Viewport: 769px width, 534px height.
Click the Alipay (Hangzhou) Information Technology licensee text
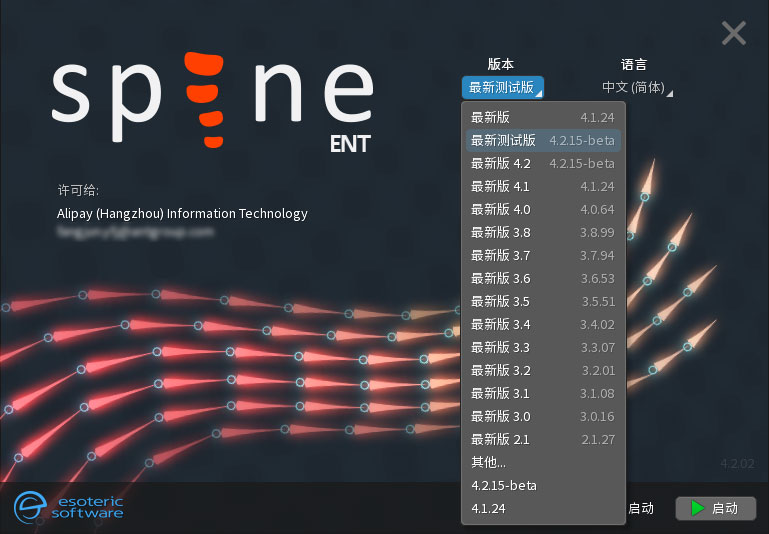click(x=182, y=214)
